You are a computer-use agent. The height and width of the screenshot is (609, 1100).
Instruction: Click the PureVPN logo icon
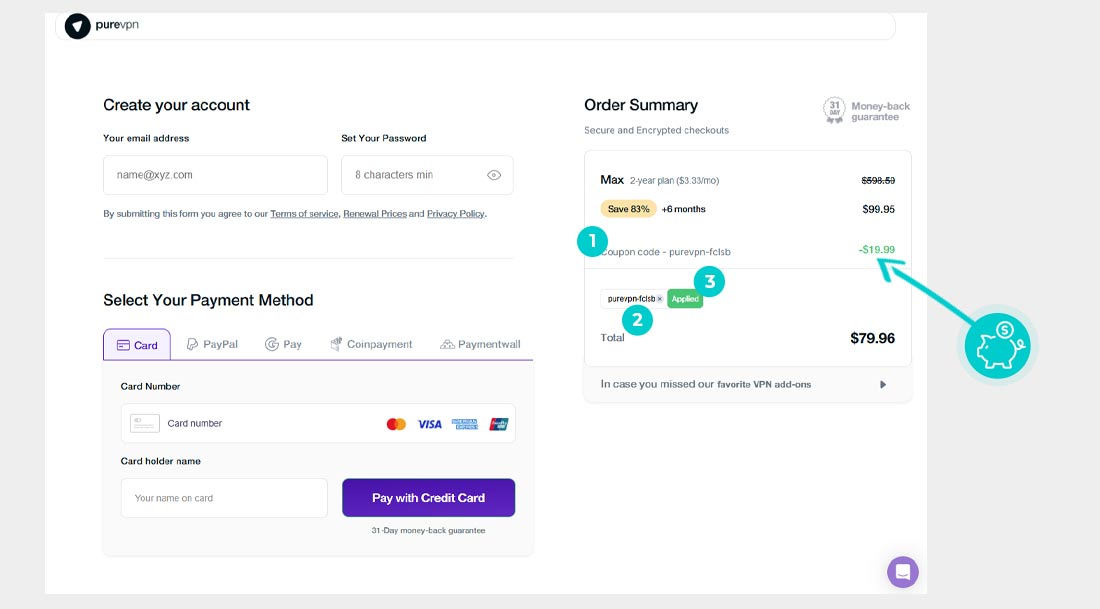tap(77, 27)
